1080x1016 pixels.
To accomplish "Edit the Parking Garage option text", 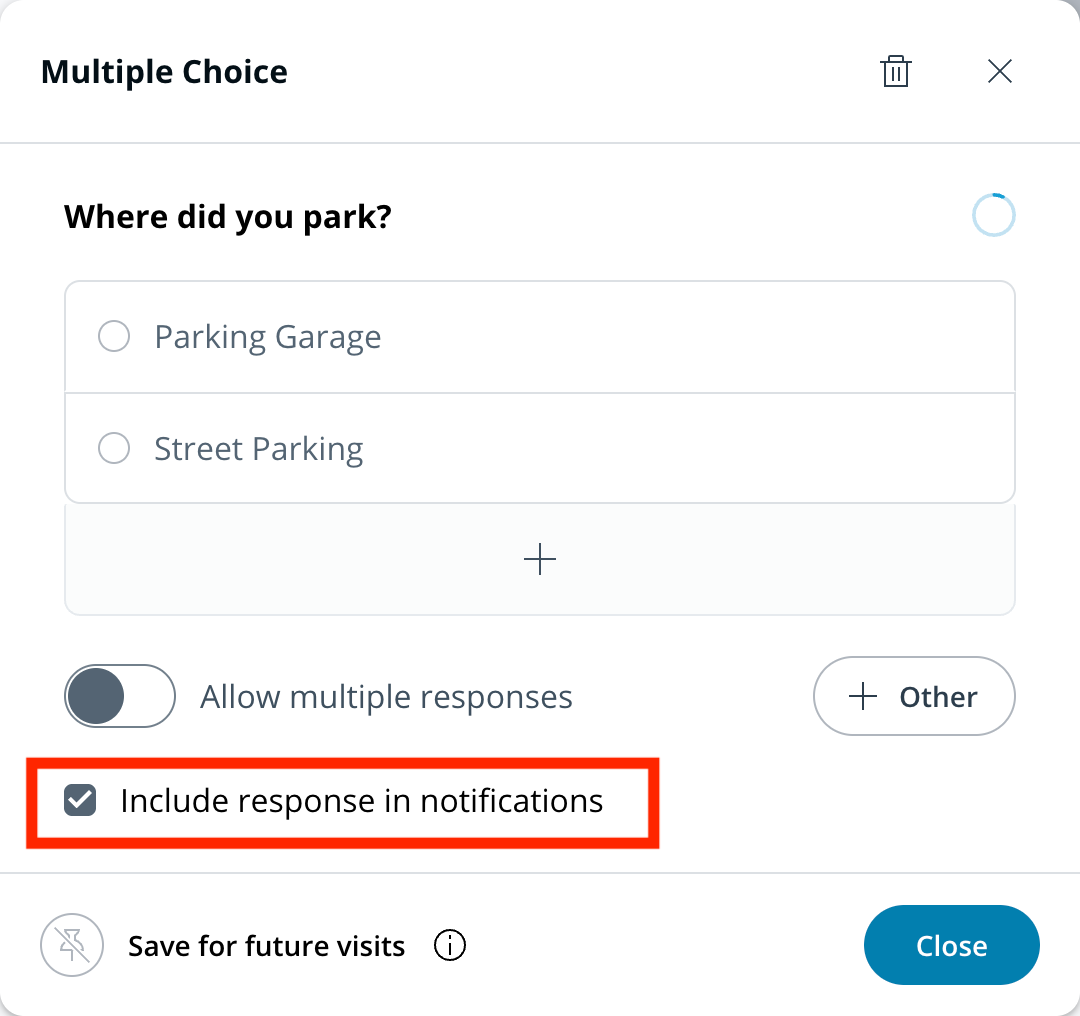I will (268, 337).
